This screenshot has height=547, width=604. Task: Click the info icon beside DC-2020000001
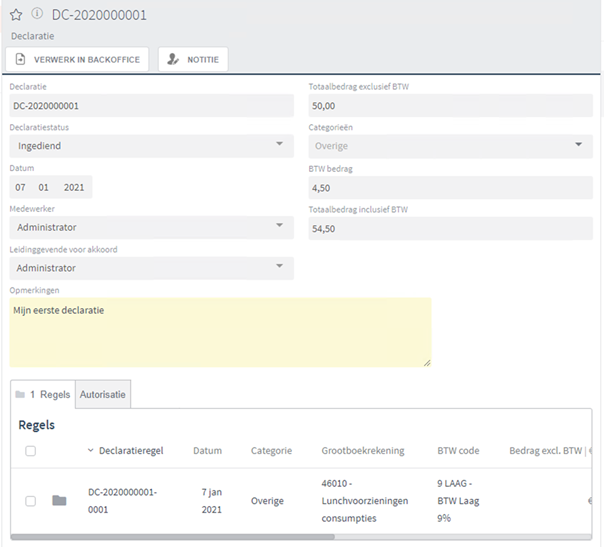37,14
